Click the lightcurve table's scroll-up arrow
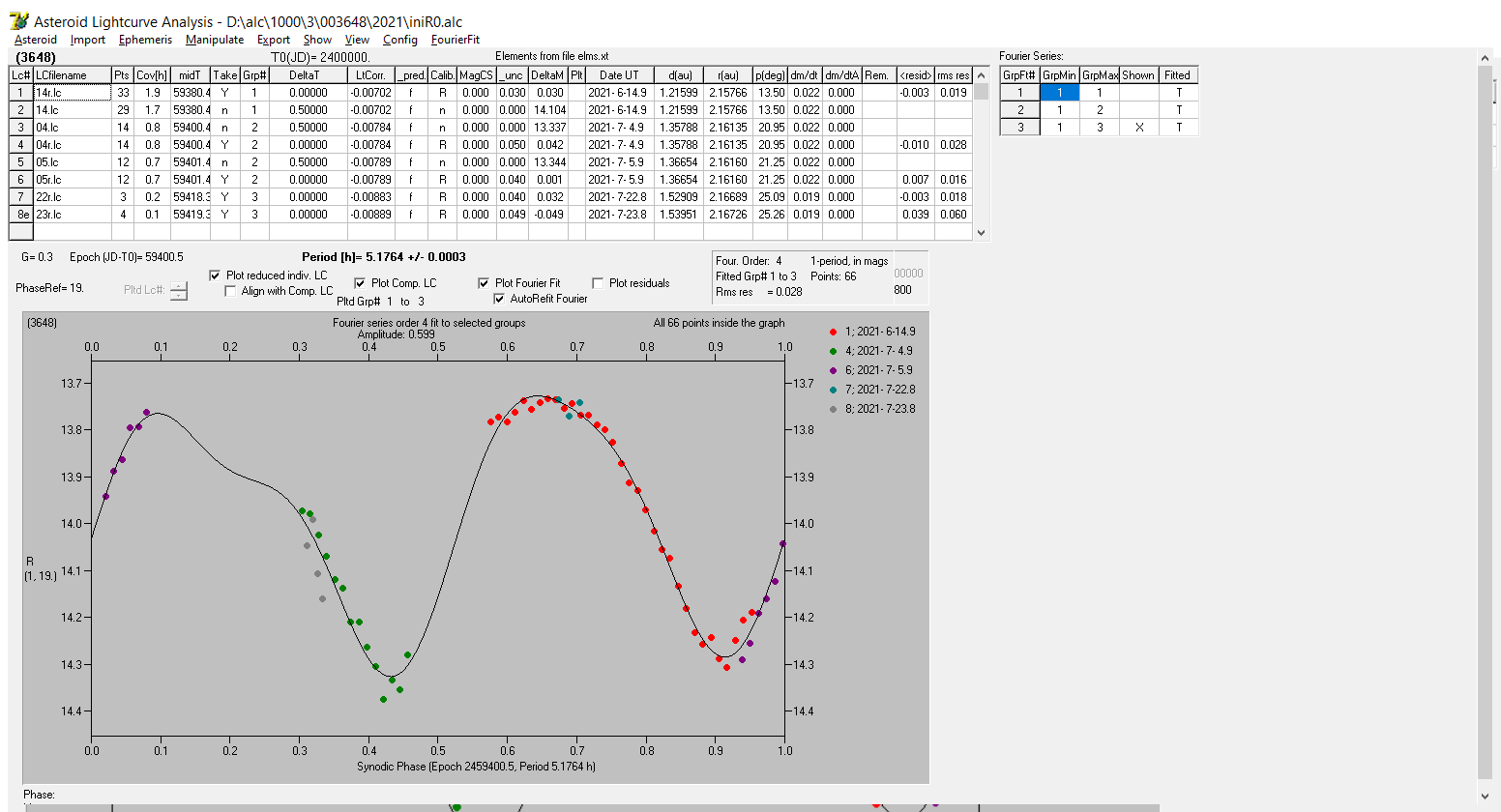Screen dimensions: 1501x812 982,74
